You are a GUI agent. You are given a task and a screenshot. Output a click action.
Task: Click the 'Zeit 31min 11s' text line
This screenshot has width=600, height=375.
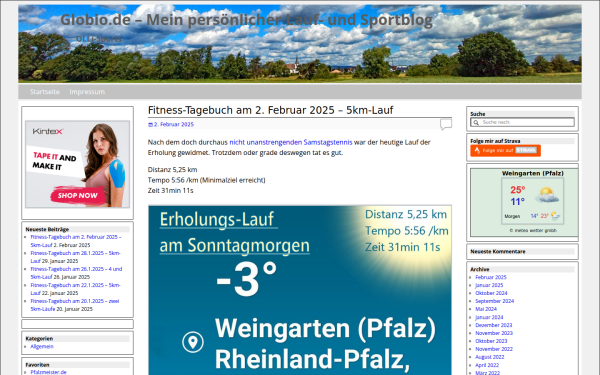click(170, 191)
